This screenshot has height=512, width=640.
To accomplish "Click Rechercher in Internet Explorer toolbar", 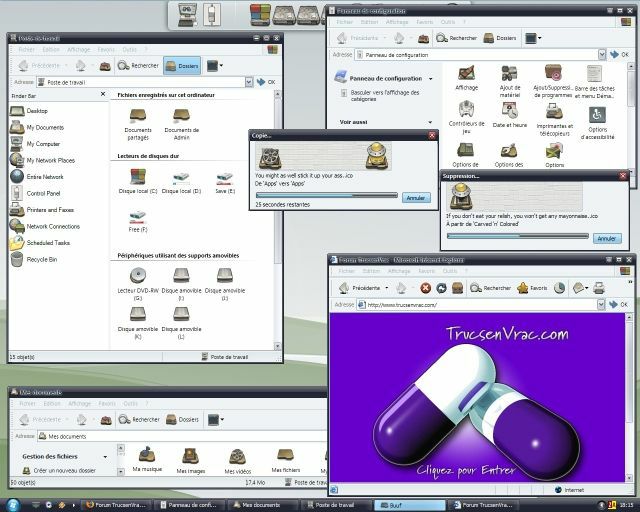I will pyautogui.click(x=491, y=288).
